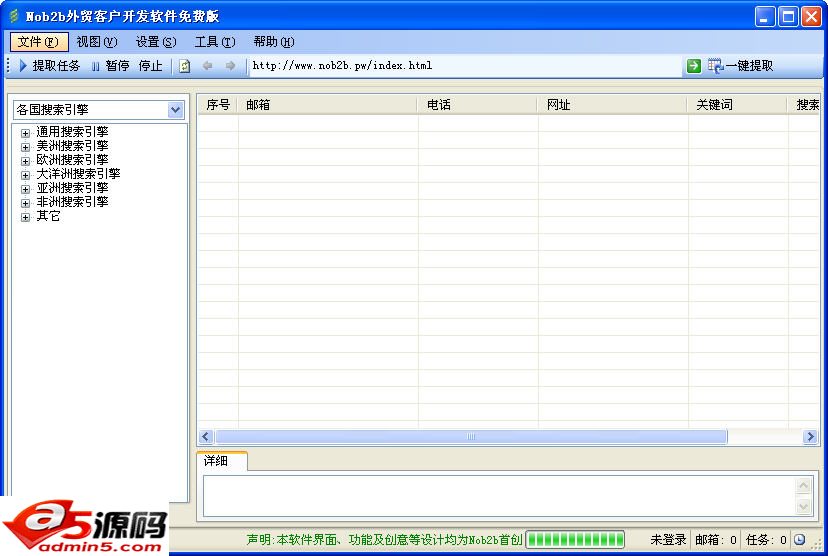Click the table's scroll right arrow

(810, 437)
